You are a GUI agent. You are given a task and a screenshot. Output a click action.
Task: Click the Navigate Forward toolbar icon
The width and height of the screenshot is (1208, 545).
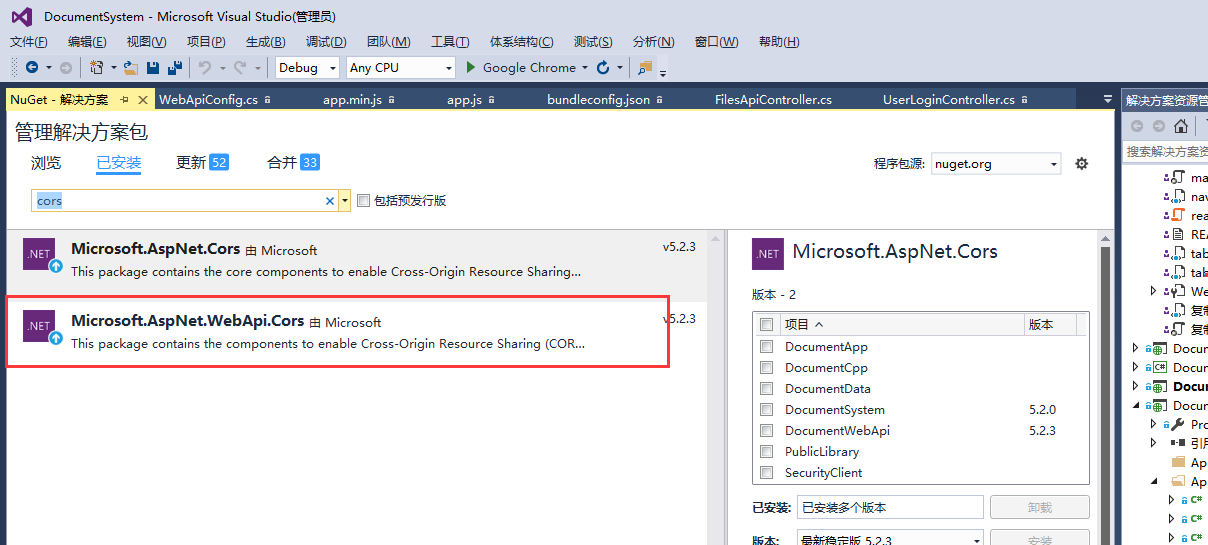[66, 68]
